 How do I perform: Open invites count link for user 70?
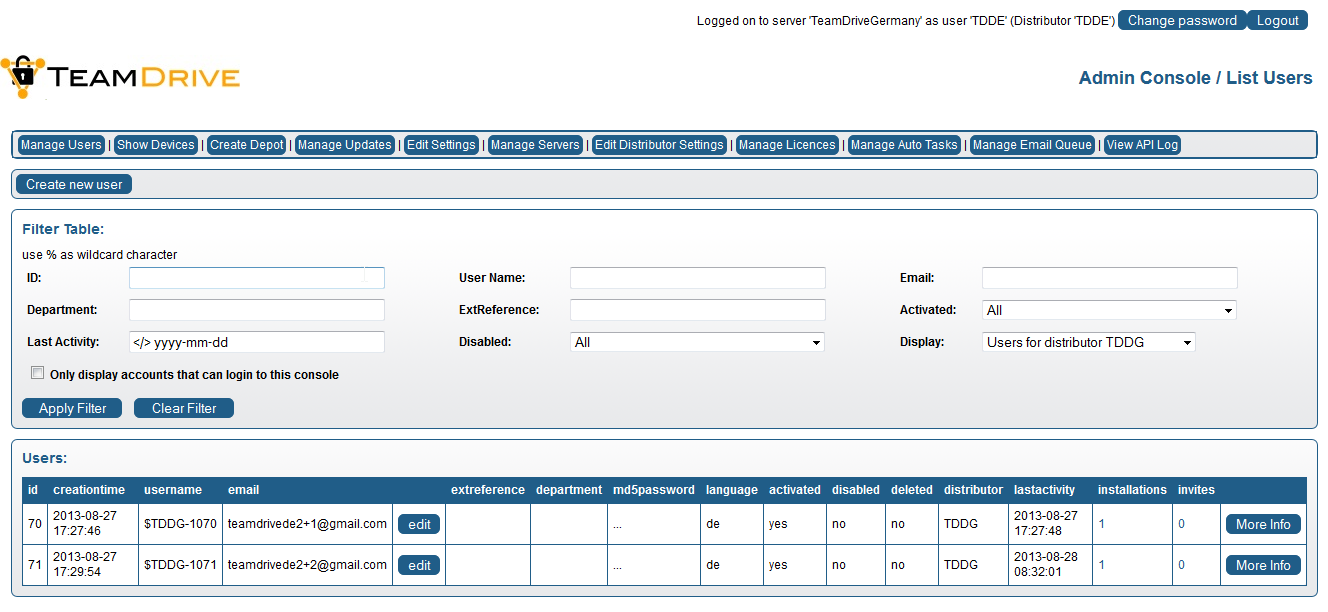point(1181,524)
